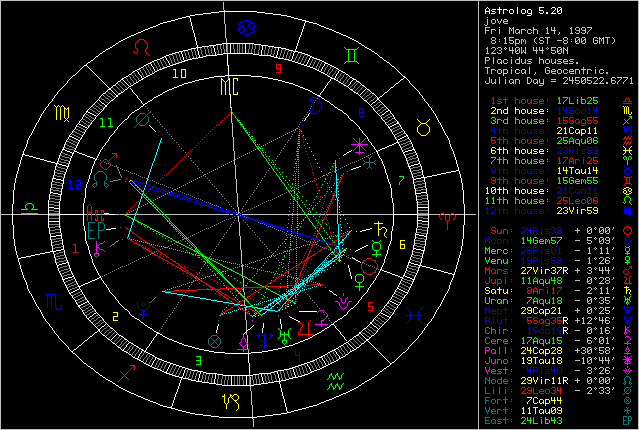Screen dimensions: 639x430
Task: Select the magenta Ceres glyph in the wheel
Action: (322, 318)
